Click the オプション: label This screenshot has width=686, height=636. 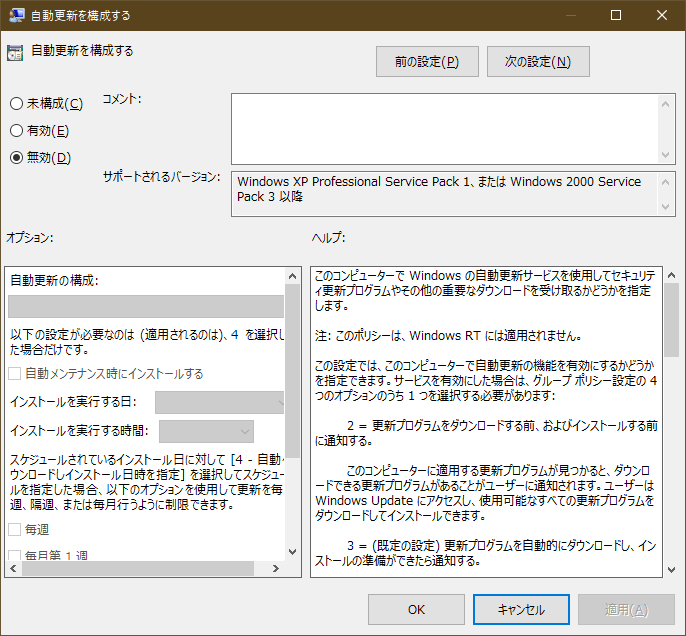30,238
